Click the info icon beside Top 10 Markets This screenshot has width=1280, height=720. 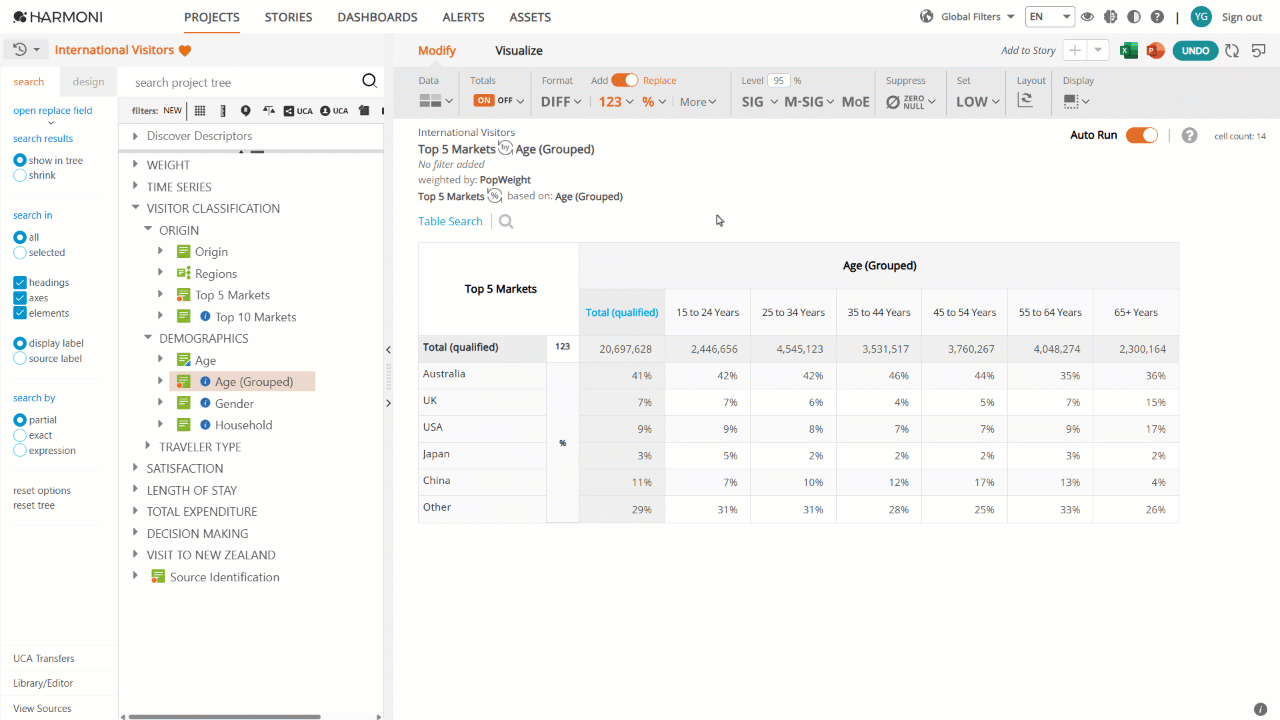[205, 317]
